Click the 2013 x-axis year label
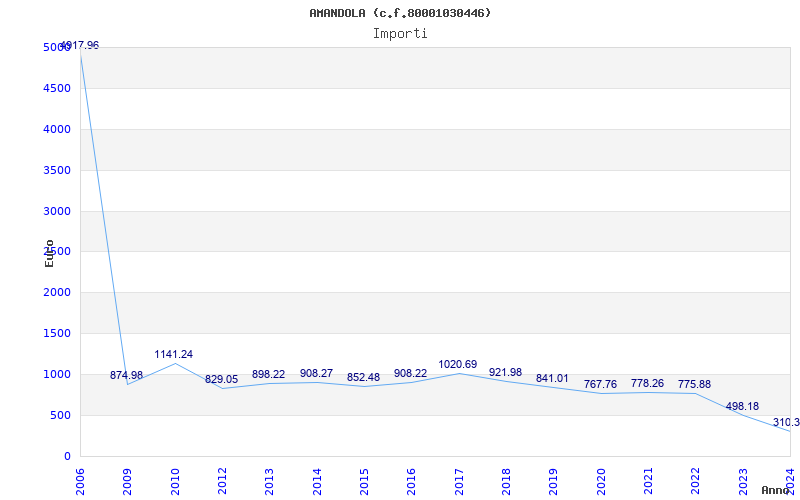The width and height of the screenshot is (800, 500). tap(269, 482)
